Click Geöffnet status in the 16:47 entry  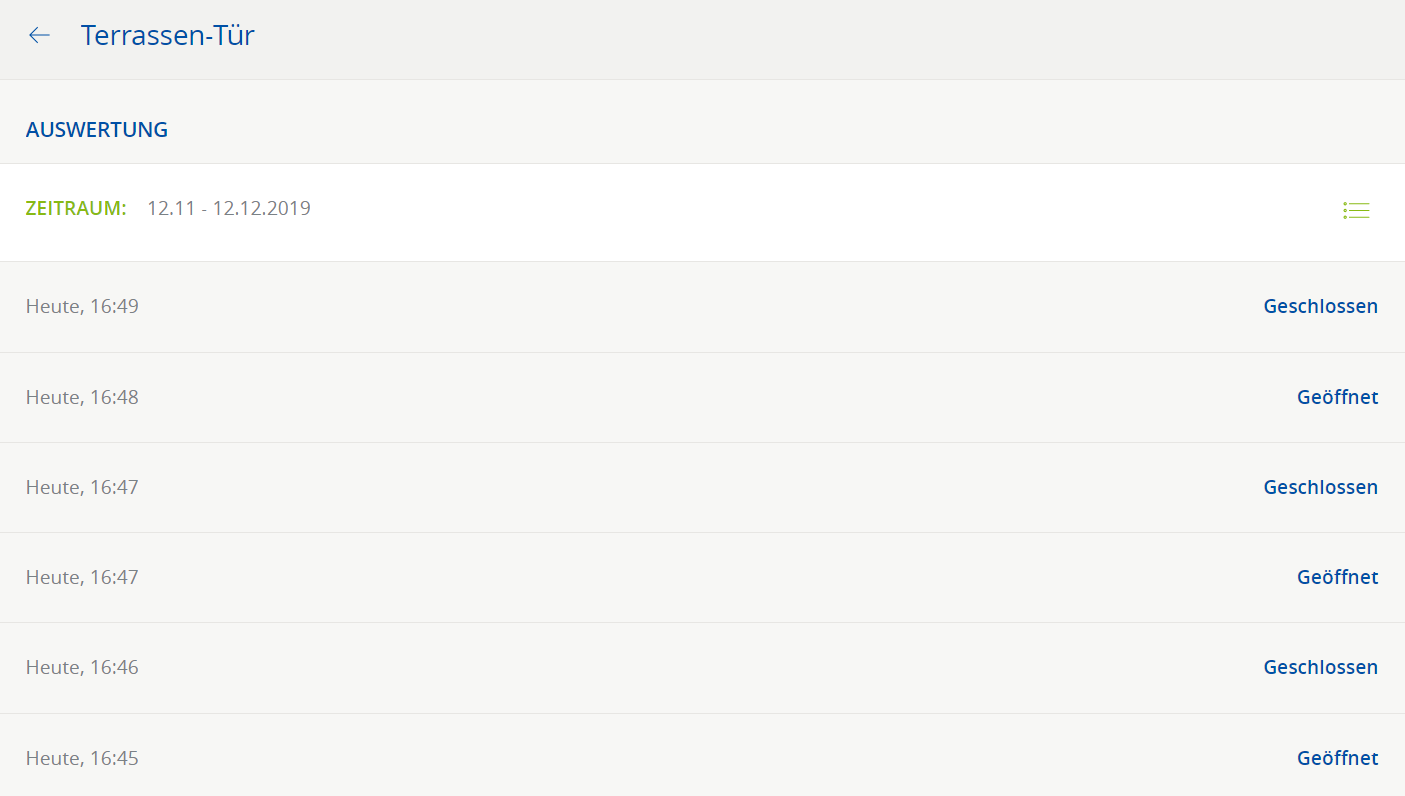[x=1337, y=578]
